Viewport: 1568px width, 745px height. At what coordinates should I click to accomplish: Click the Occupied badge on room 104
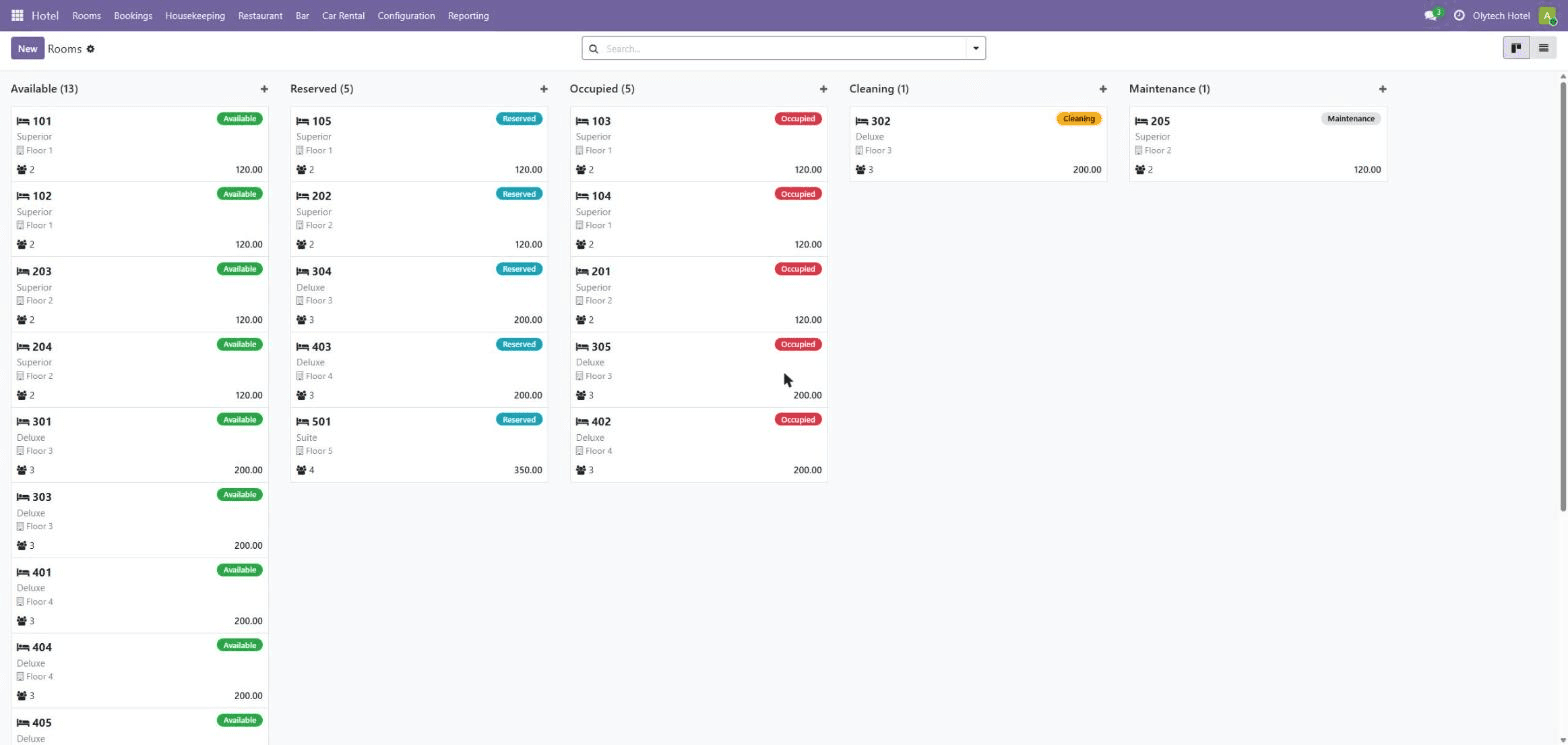pos(798,194)
